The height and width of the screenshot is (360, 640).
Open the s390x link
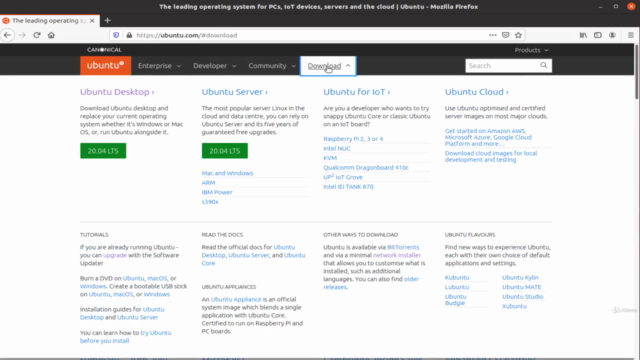click(x=210, y=202)
